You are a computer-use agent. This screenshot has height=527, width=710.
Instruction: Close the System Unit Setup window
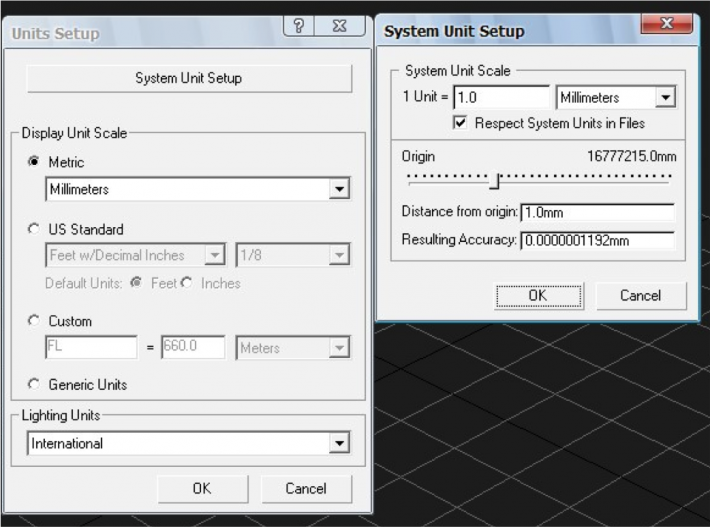(667, 23)
